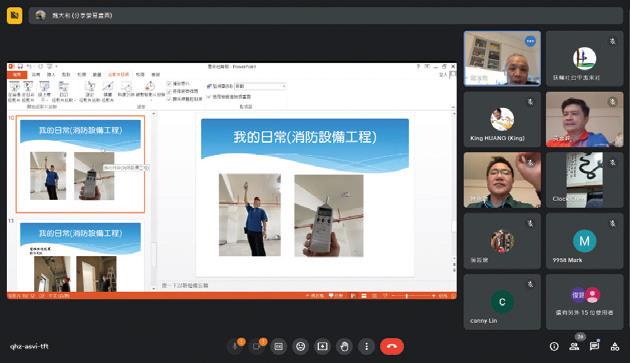Open the chat messages panel
630x363 pixels.
click(x=595, y=347)
